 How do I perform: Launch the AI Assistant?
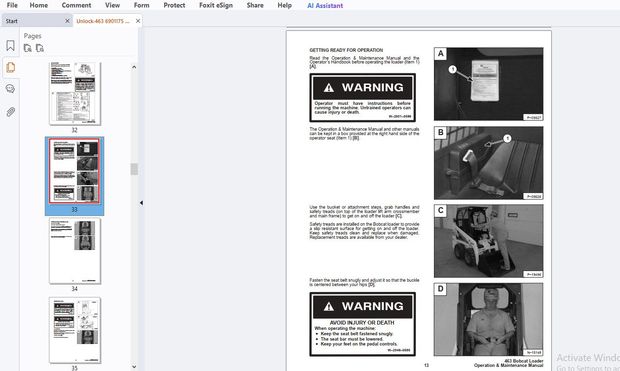(x=325, y=6)
